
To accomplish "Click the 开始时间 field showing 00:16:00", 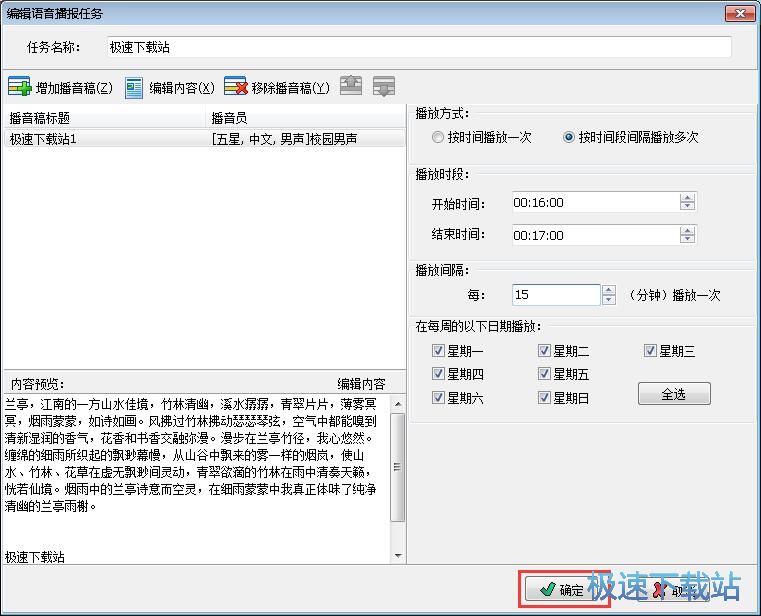I will pos(596,202).
